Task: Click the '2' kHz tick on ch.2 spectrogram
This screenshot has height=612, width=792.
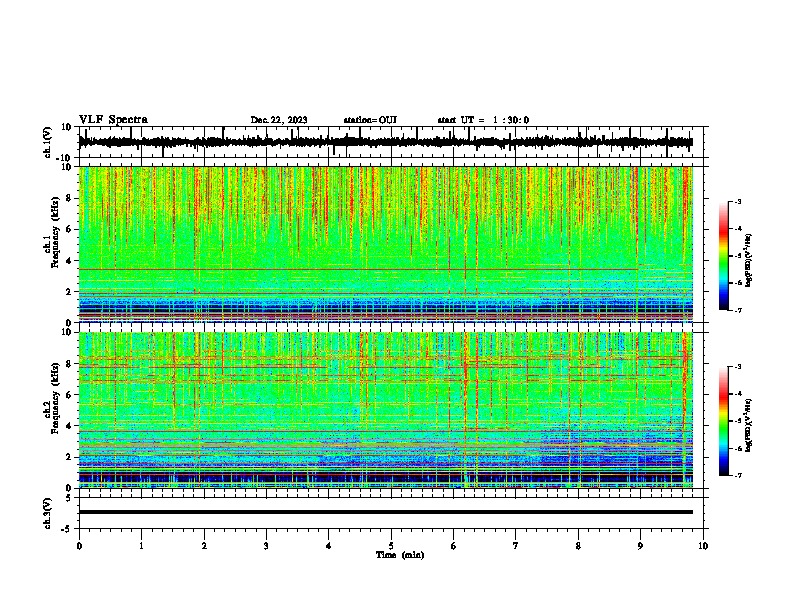Action: [x=70, y=457]
